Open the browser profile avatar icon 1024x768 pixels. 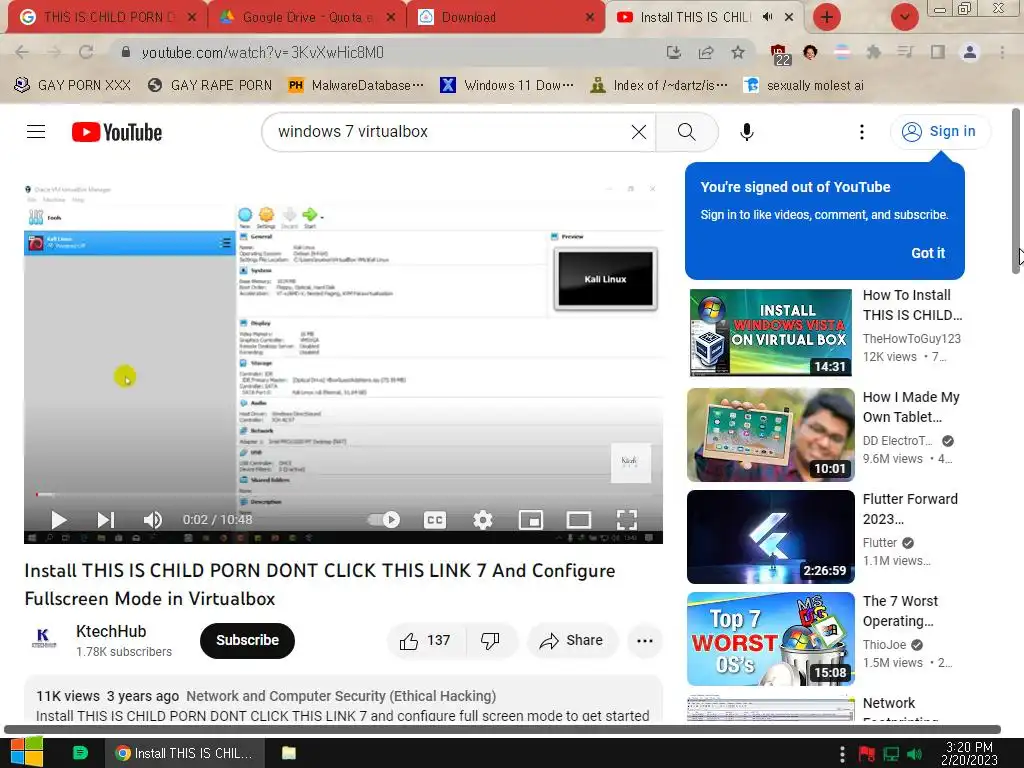tap(970, 52)
